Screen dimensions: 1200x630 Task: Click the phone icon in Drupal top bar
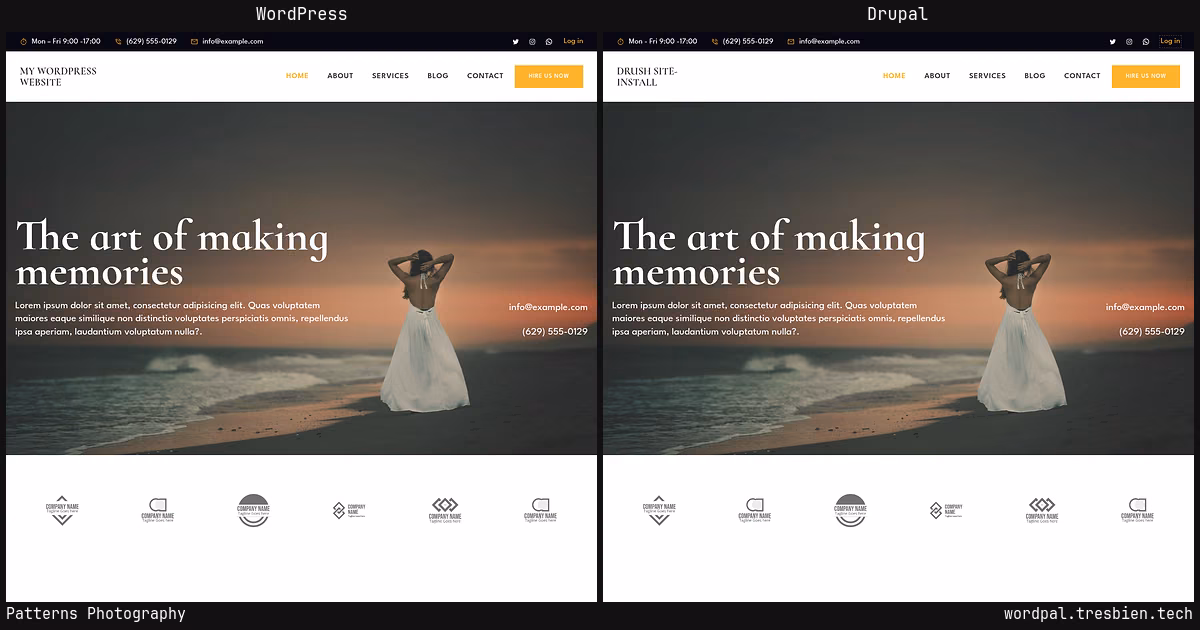tap(715, 42)
